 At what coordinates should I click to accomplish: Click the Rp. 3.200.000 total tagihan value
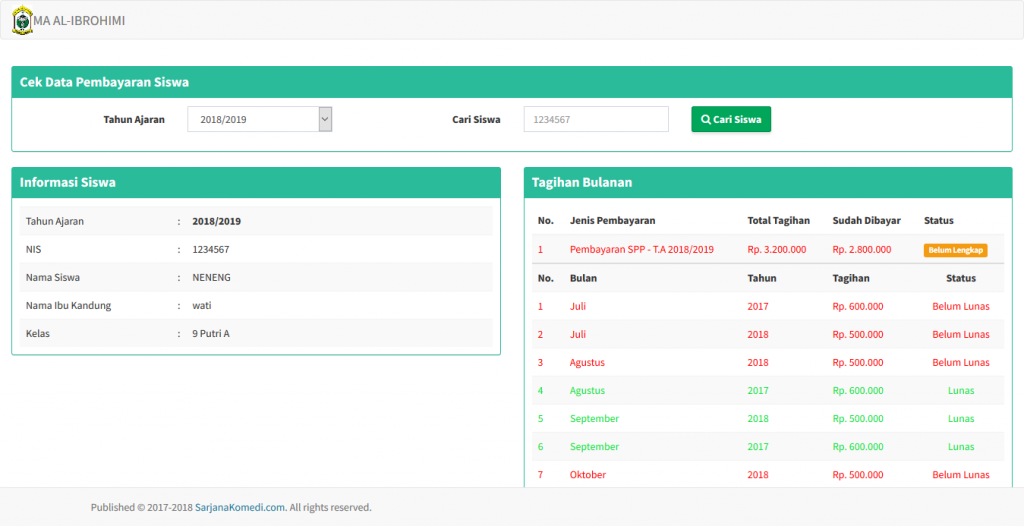point(777,250)
